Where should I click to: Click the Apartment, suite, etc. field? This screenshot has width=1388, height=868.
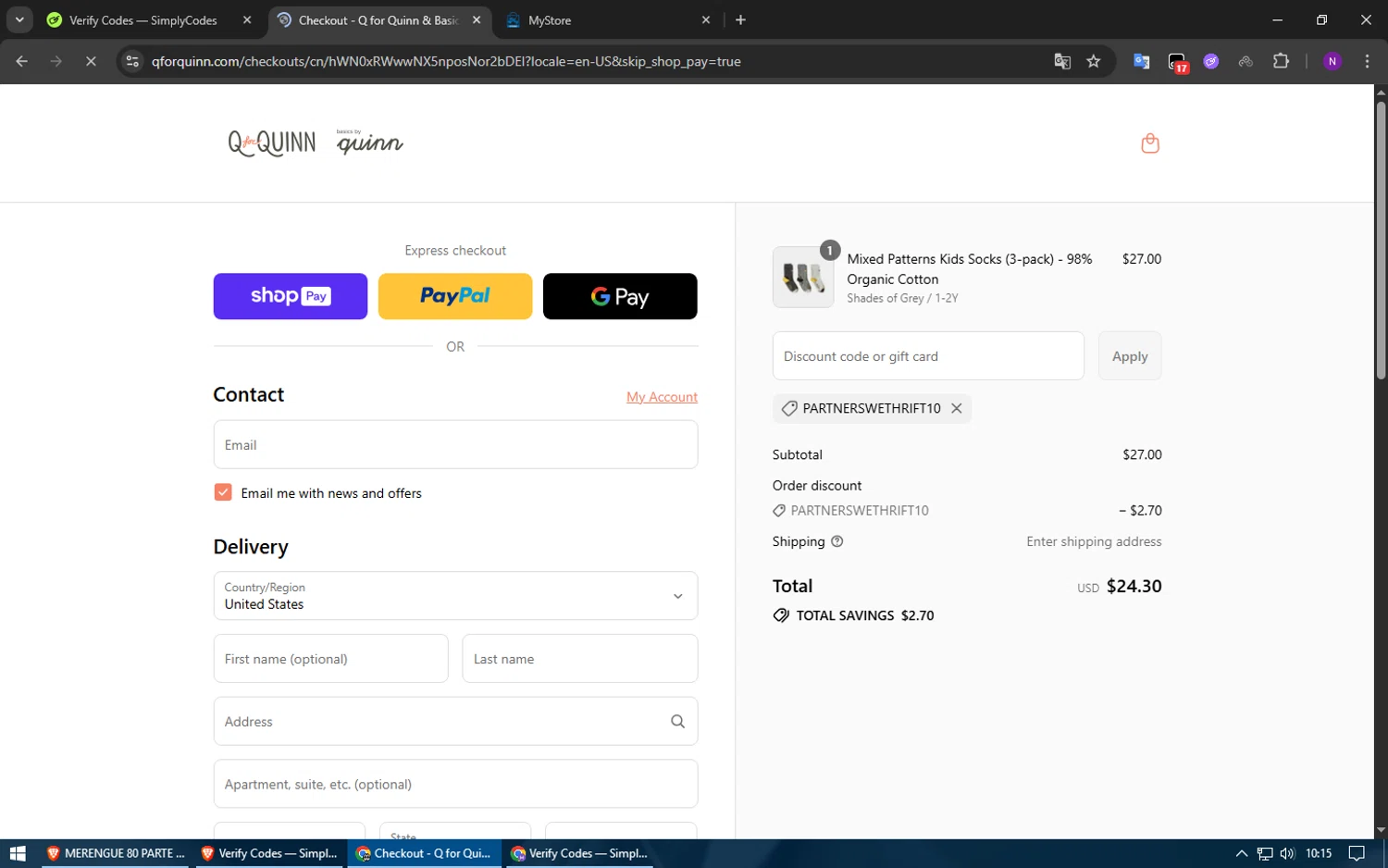(x=455, y=784)
